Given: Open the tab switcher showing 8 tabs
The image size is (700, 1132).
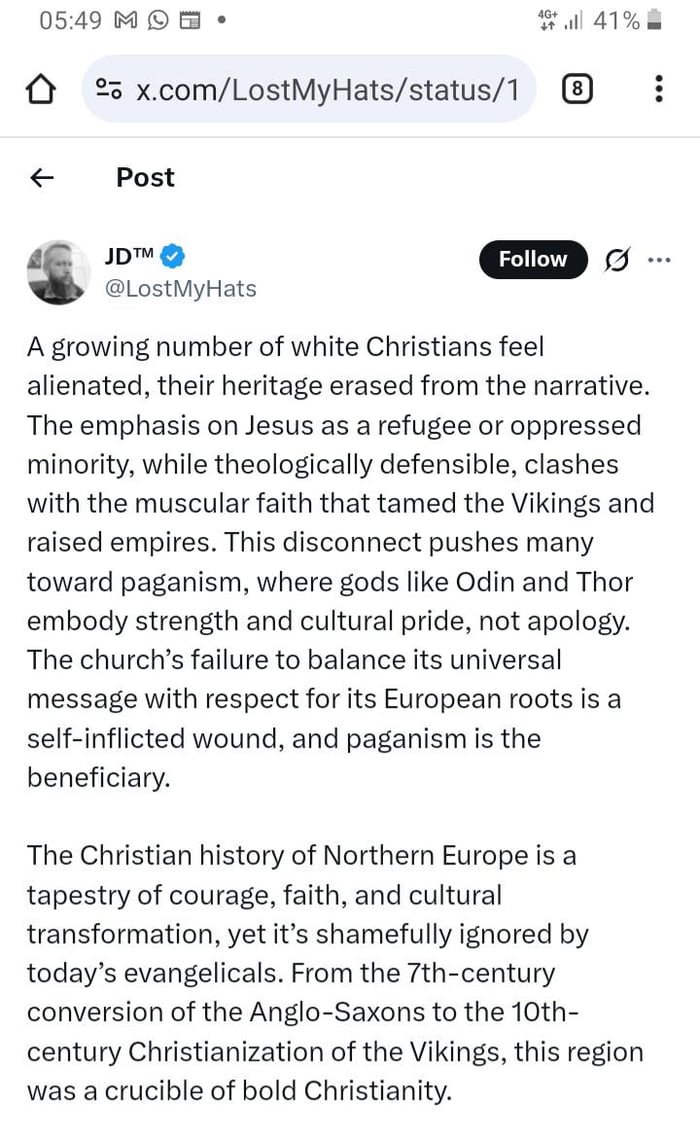Looking at the screenshot, I should point(576,90).
